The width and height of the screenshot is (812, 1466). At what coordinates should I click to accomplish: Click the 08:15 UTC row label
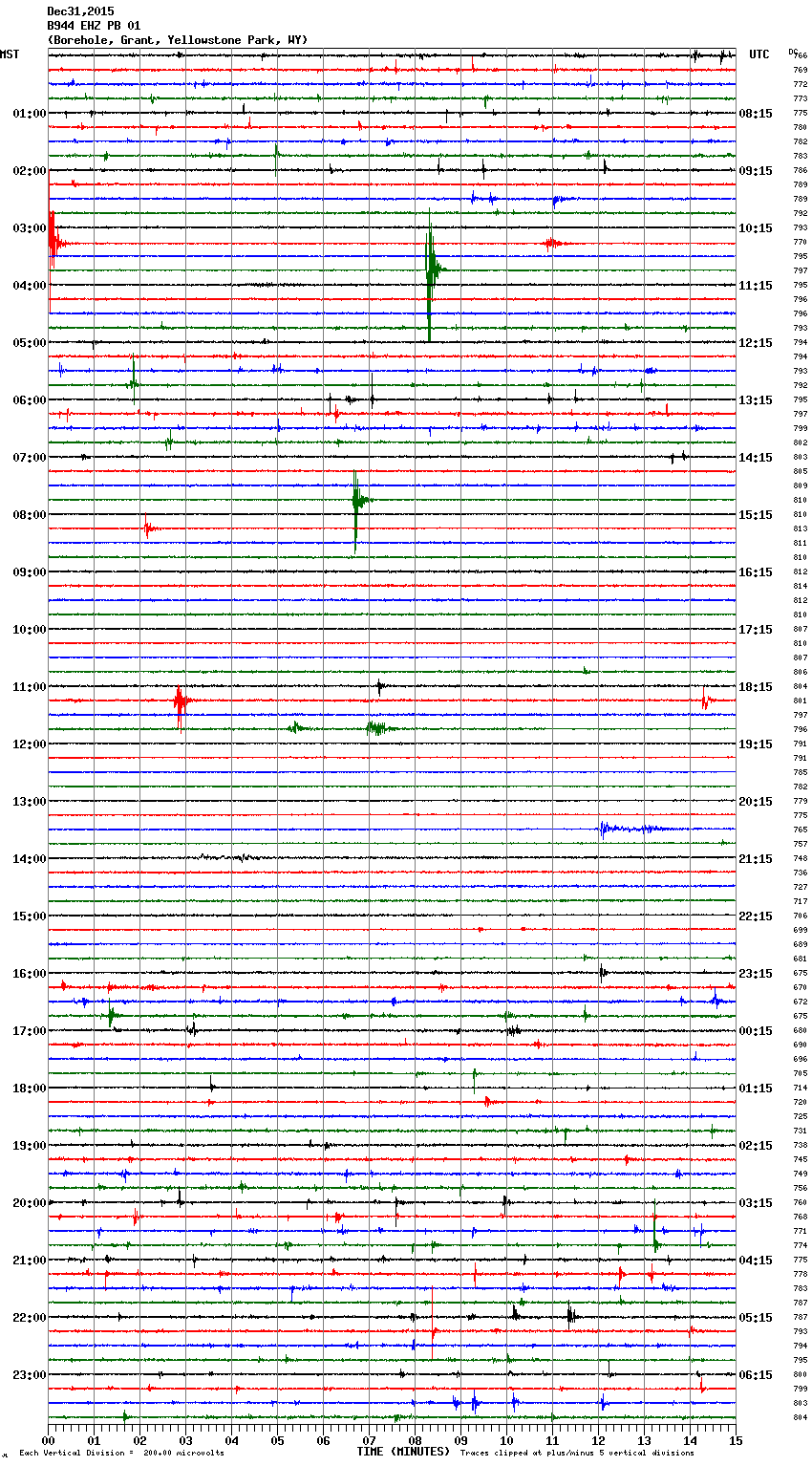point(756,114)
